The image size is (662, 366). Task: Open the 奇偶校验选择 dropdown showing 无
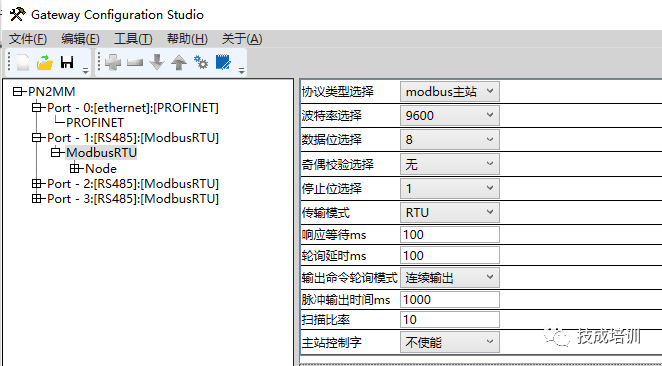[x=450, y=164]
